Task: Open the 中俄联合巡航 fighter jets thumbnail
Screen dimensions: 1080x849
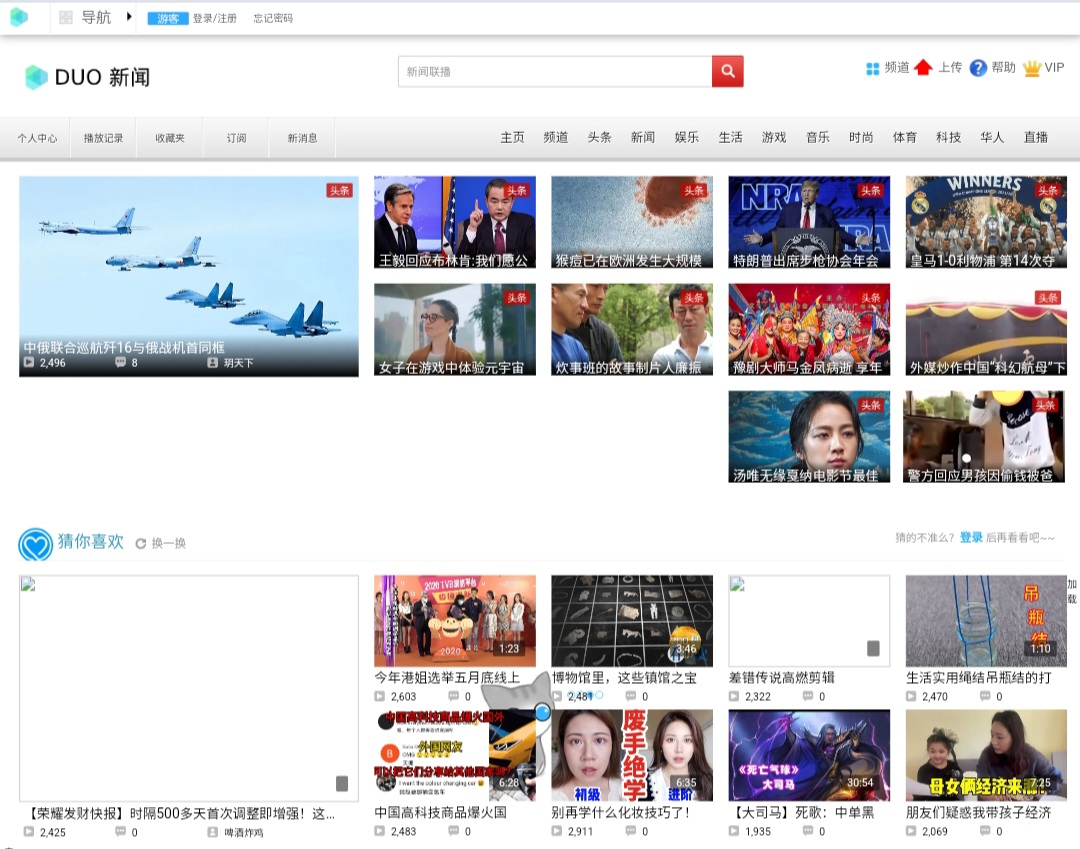Action: 189,276
